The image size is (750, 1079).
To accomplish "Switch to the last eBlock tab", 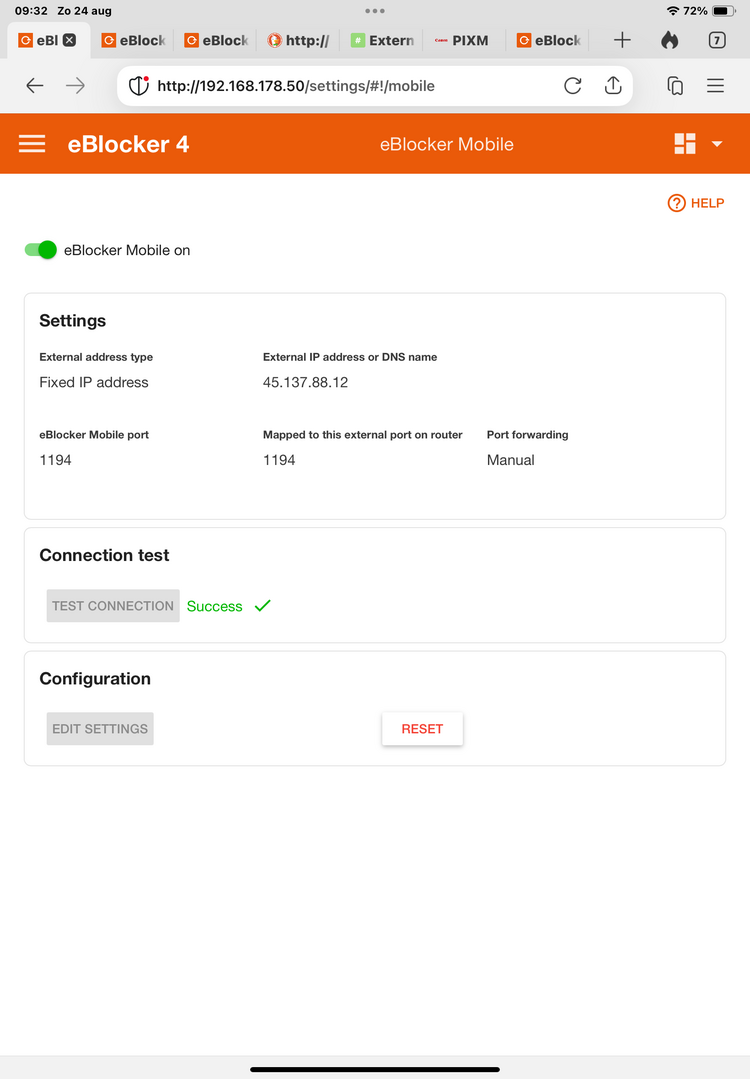I will click(x=548, y=41).
